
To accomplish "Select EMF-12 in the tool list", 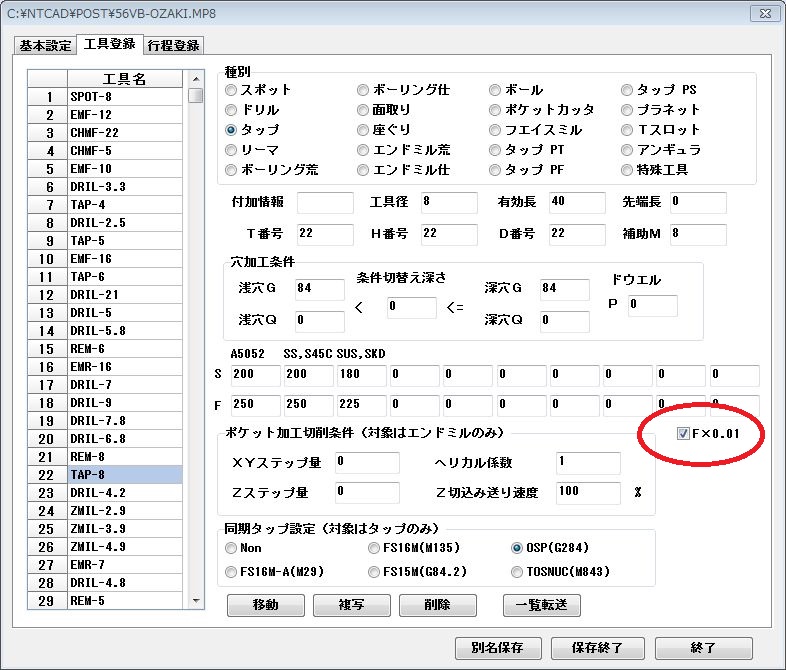I will (125, 115).
